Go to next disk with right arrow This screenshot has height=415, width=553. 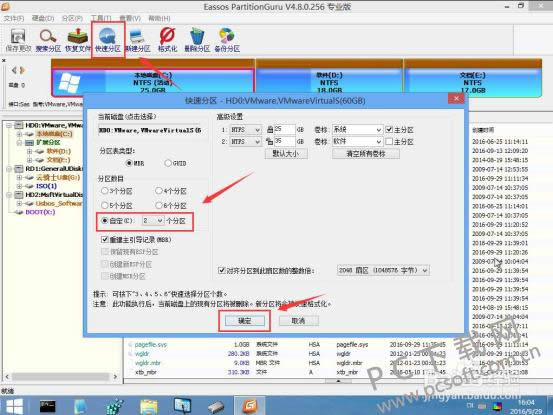[23, 70]
